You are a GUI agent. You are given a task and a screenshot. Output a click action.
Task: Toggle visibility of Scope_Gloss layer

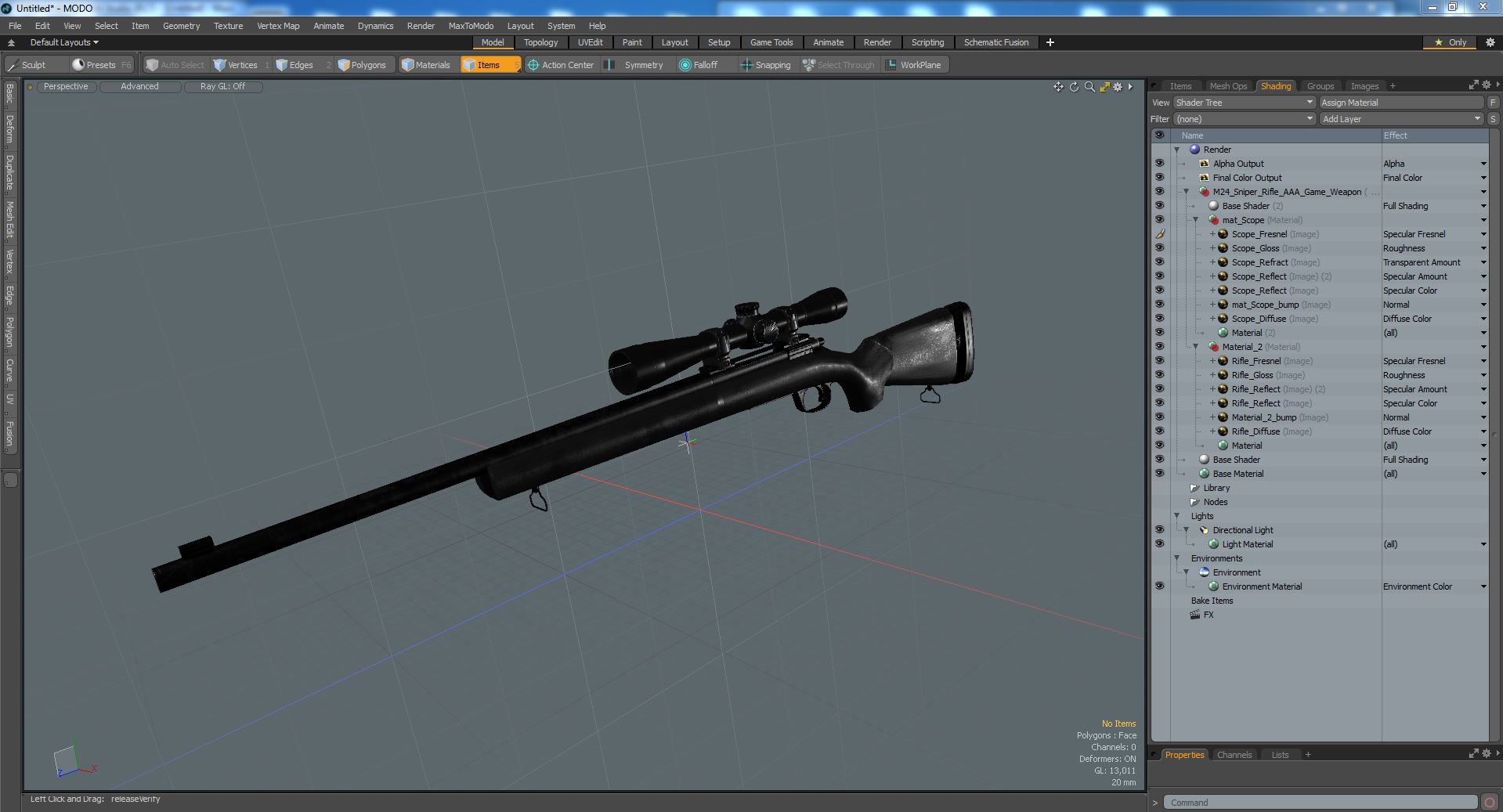point(1159,248)
